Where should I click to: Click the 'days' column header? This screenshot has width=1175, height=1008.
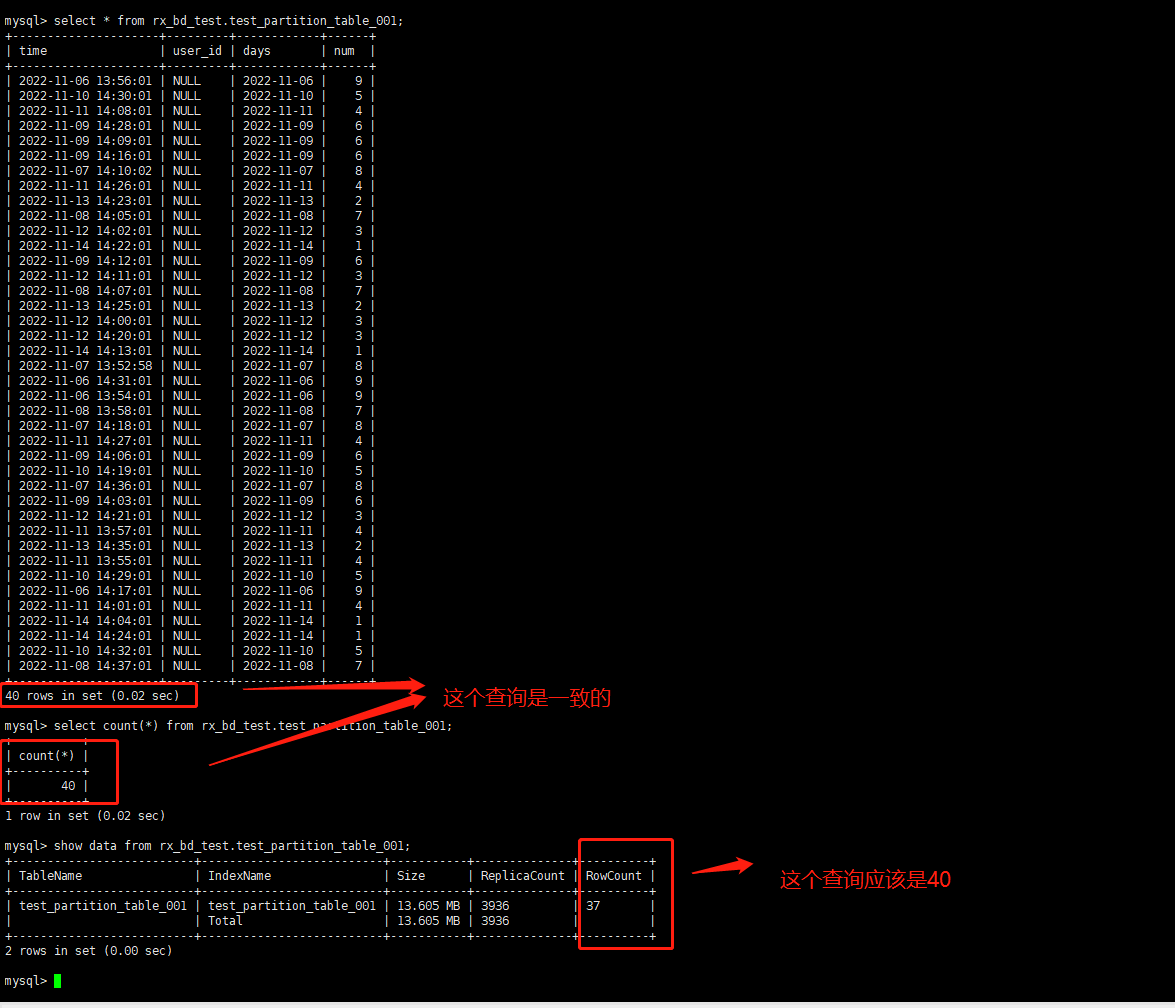pos(257,51)
